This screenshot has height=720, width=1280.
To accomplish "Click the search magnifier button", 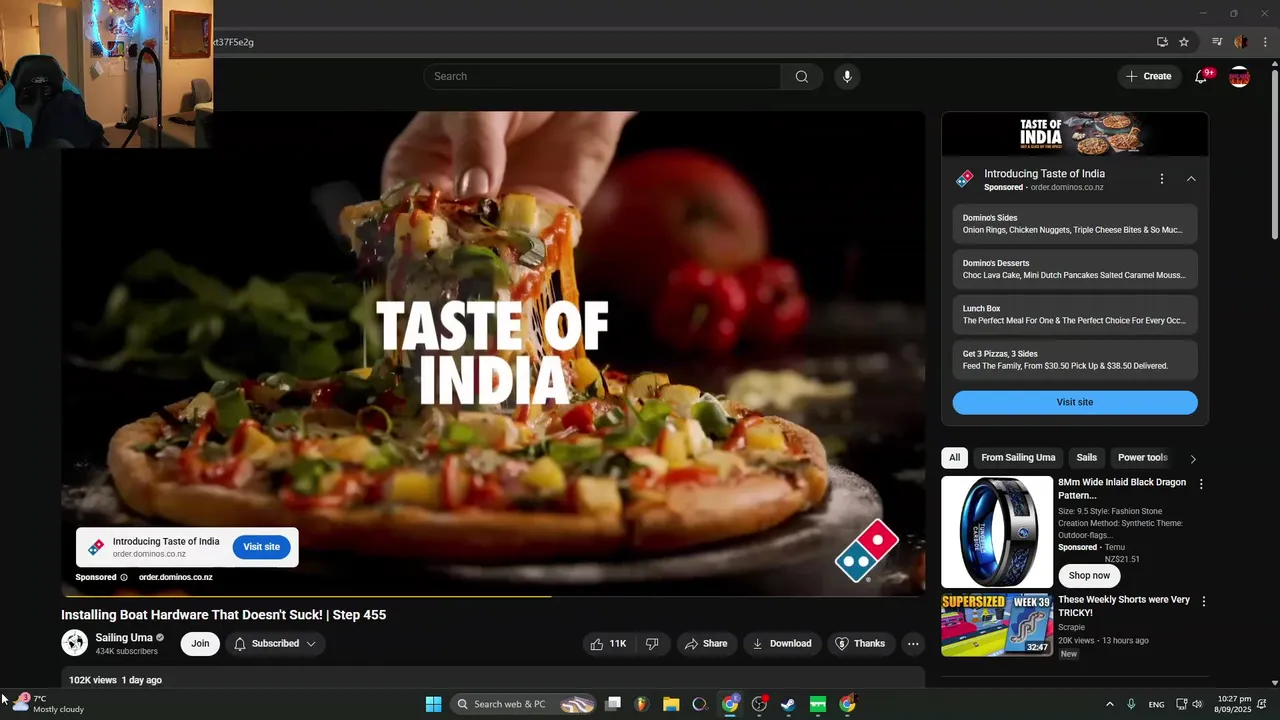I will point(801,77).
